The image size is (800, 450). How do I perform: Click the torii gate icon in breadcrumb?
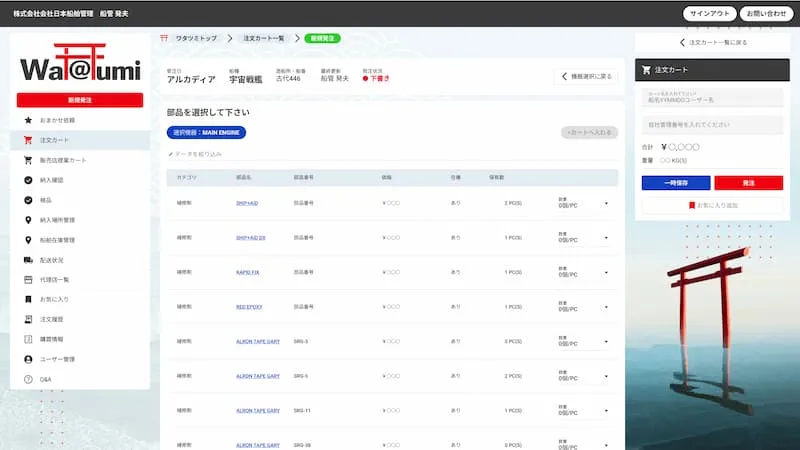point(164,38)
